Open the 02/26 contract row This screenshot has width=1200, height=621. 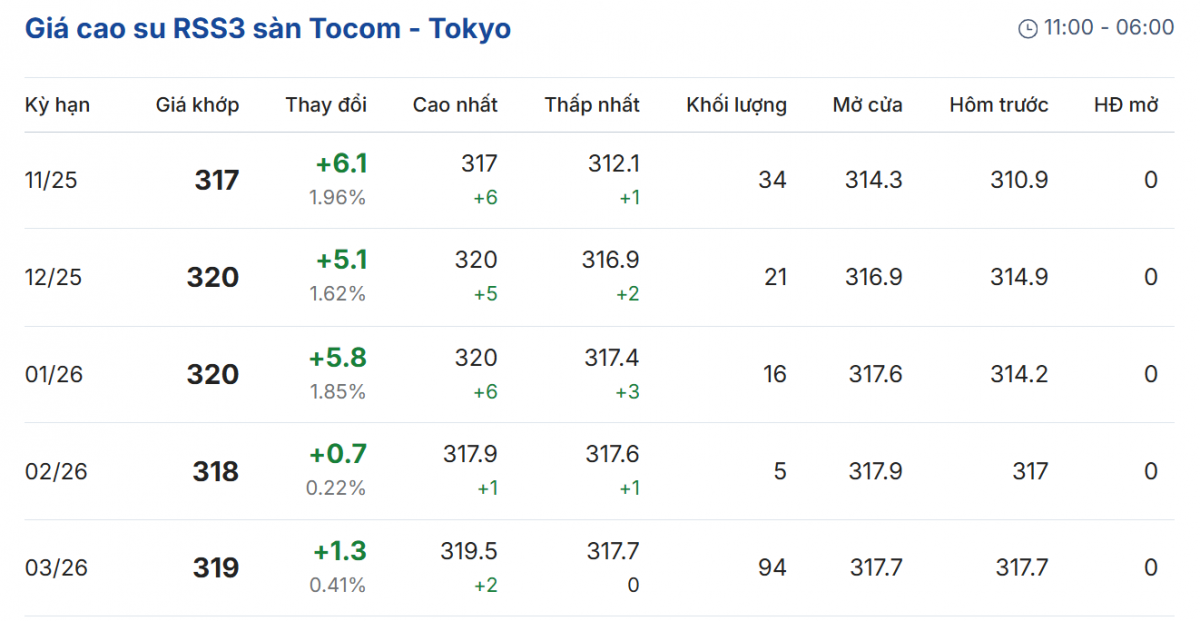[56, 471]
